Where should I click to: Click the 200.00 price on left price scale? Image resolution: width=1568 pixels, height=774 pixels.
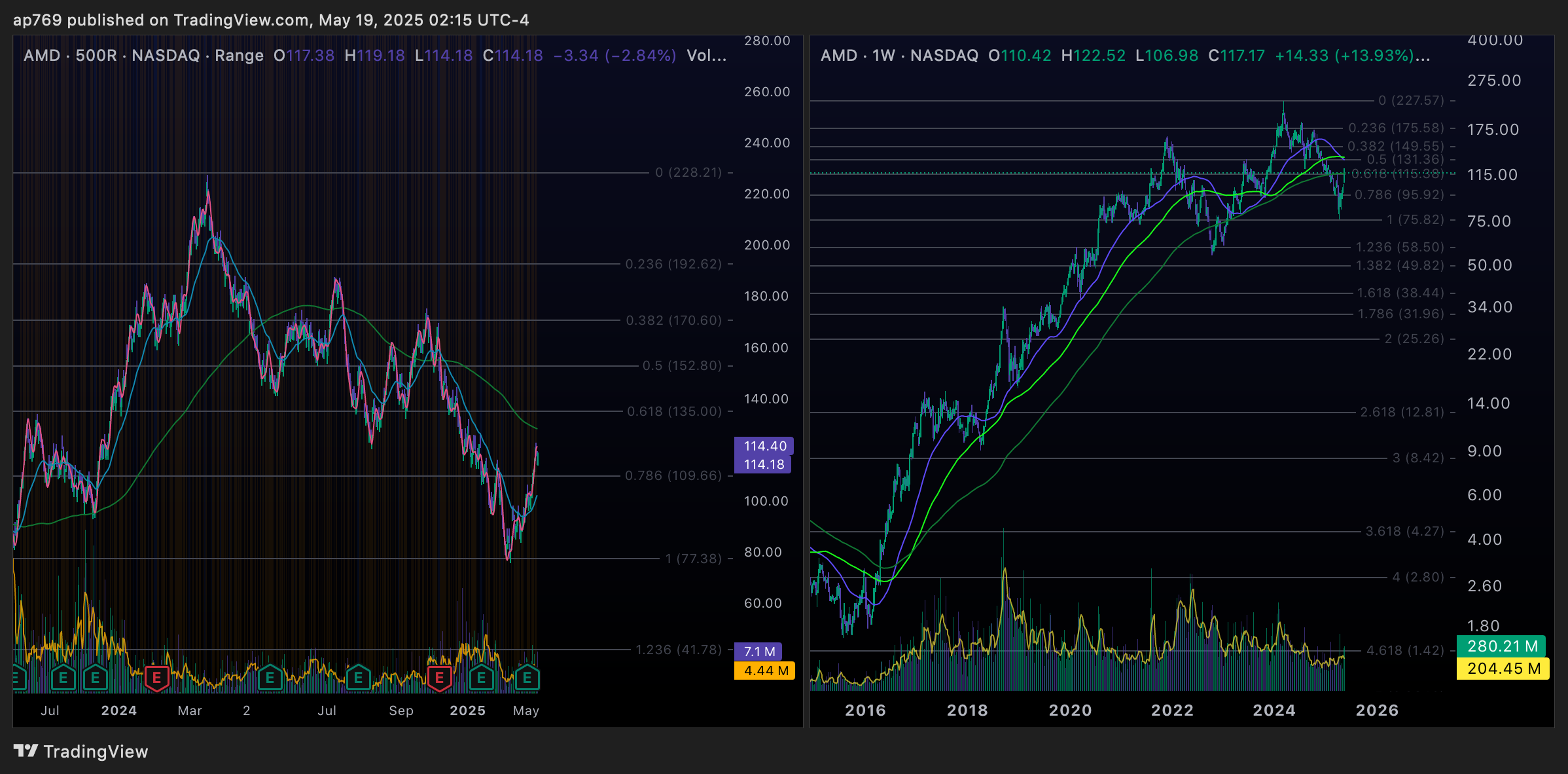[767, 245]
